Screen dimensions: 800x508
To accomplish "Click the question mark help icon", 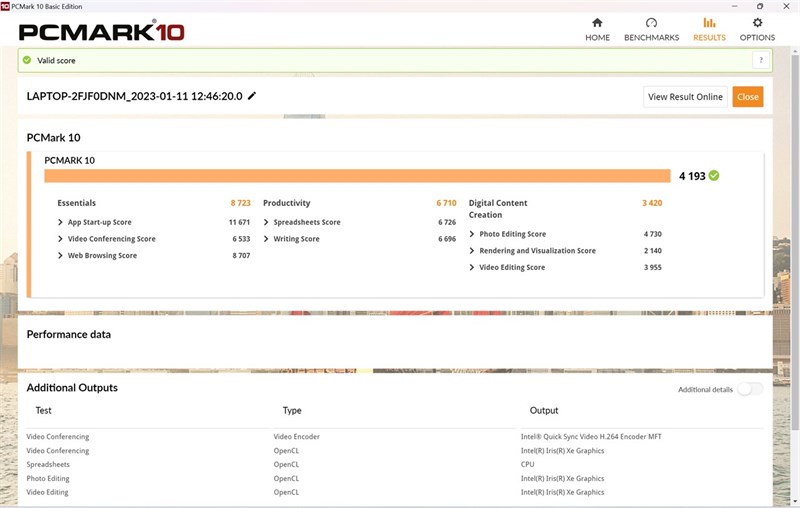I will [x=761, y=60].
